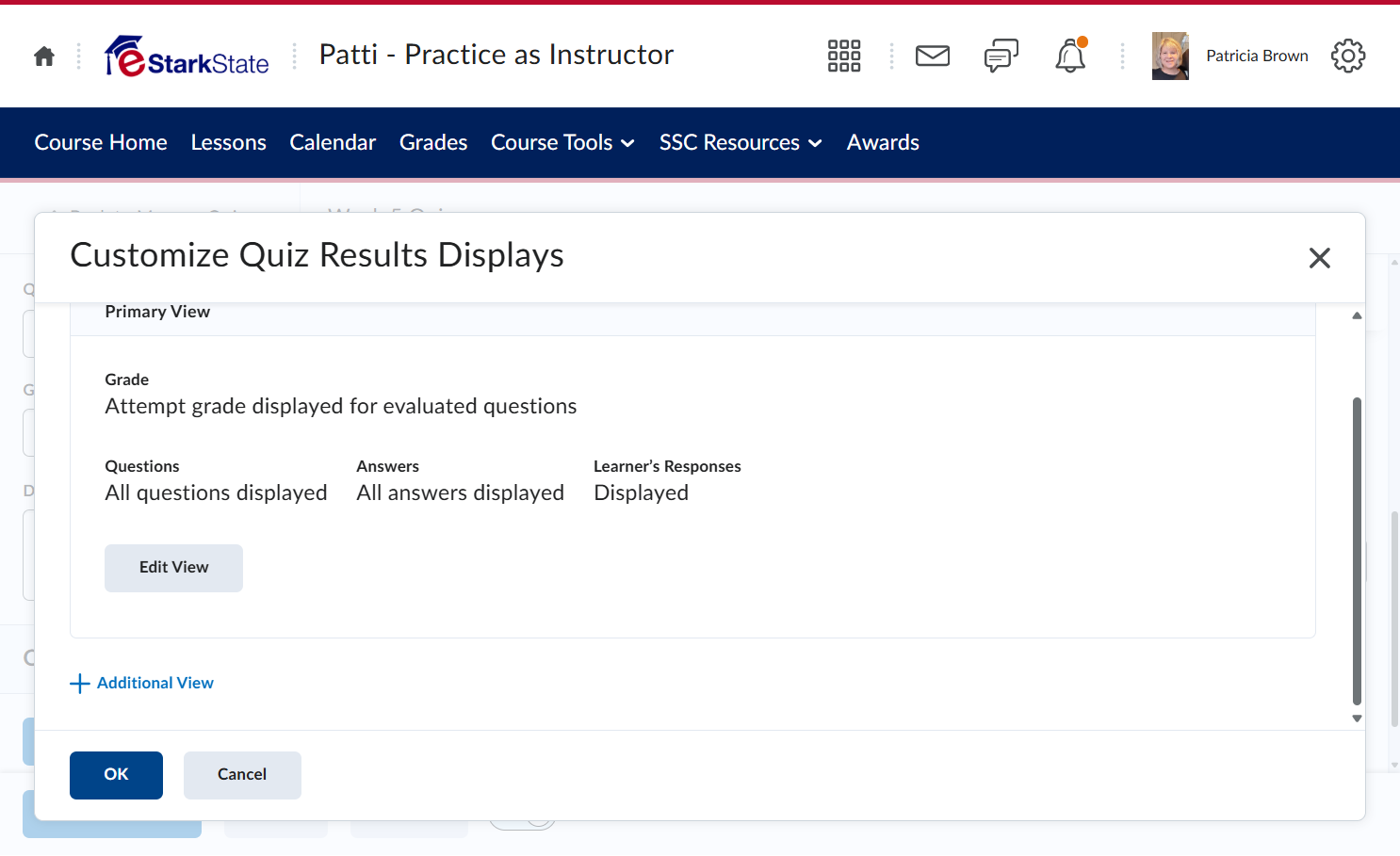Open the Awards navbar item
This screenshot has width=1400, height=856.
pos(883,142)
